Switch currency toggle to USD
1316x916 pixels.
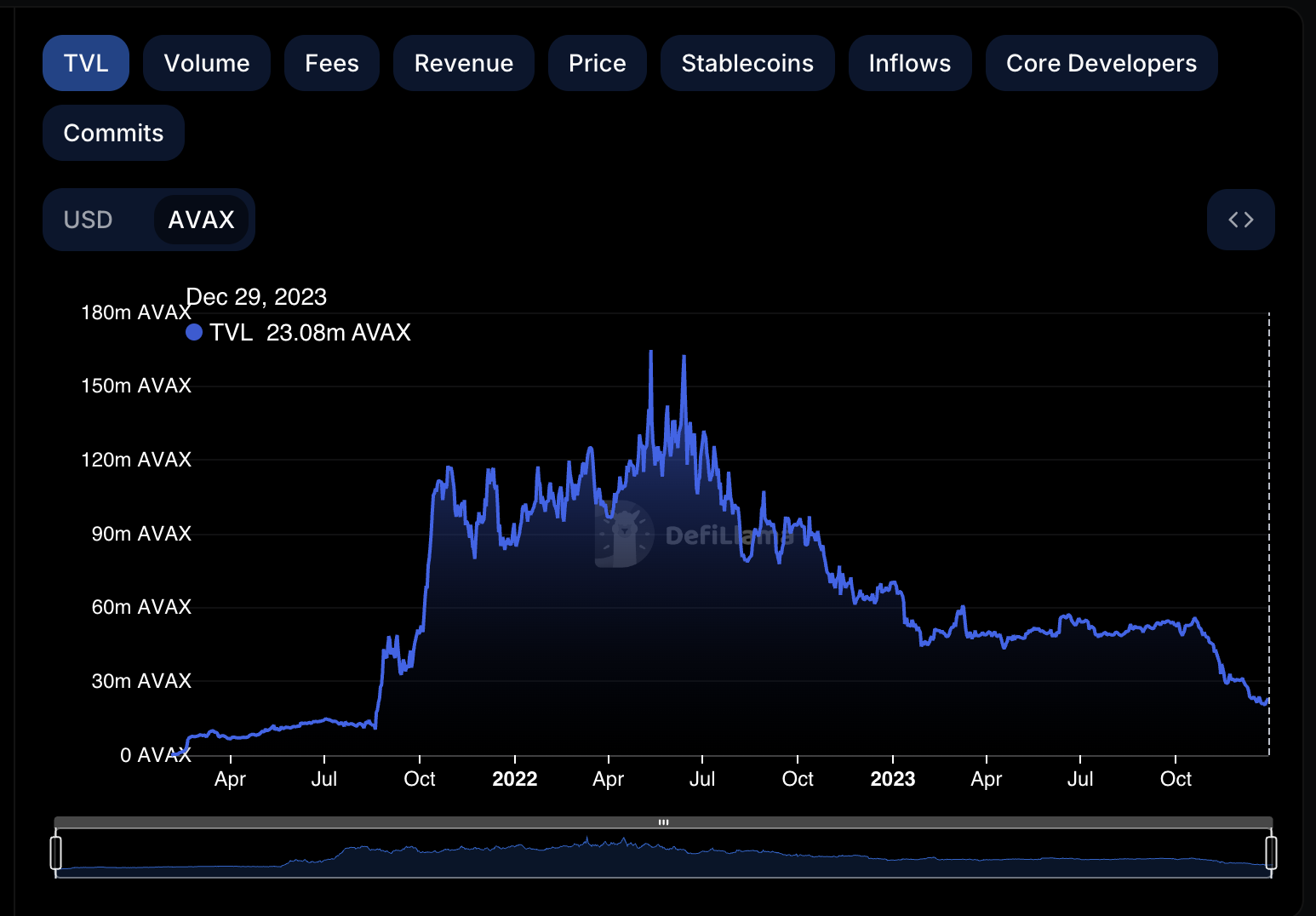coord(89,220)
